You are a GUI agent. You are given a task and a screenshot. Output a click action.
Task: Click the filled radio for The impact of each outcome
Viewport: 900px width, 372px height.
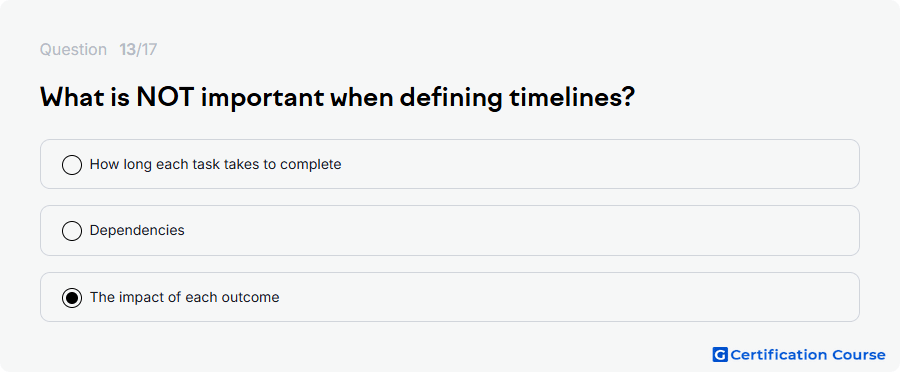(x=72, y=298)
